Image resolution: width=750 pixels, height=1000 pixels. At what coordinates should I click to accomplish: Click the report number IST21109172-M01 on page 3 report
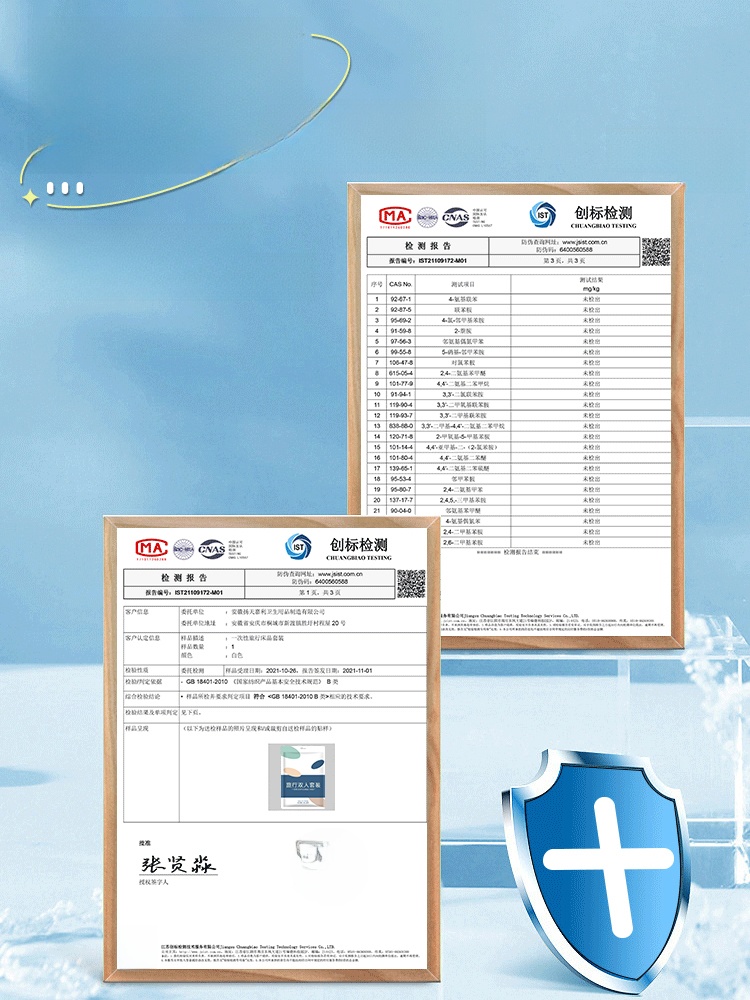[x=443, y=261]
